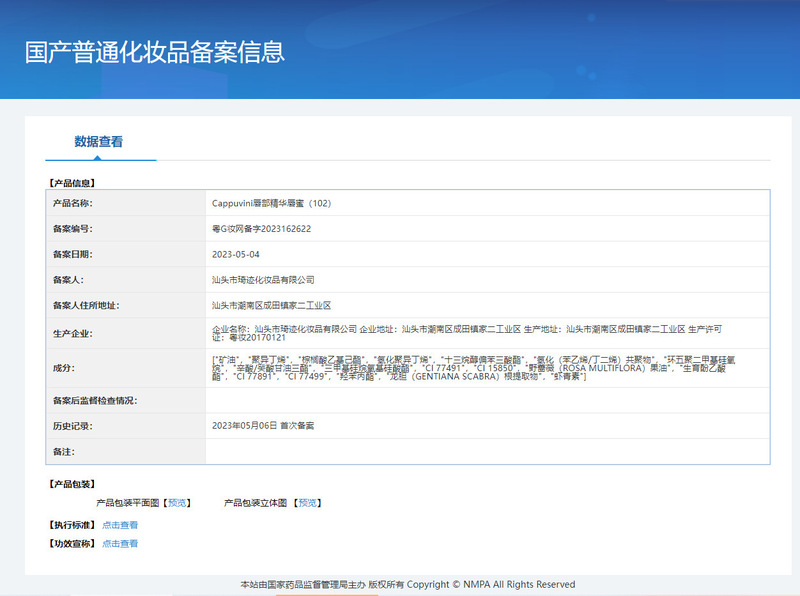The height and width of the screenshot is (596, 800).
Task: Open the 数据查看 tab
Action: click(98, 142)
